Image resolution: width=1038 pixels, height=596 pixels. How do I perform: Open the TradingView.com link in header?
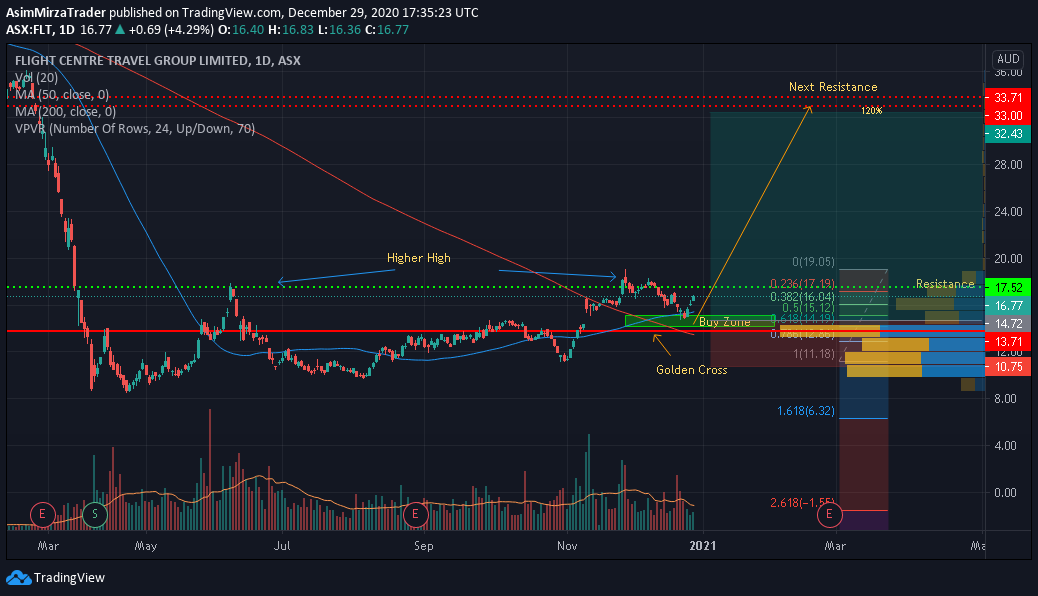(232, 13)
